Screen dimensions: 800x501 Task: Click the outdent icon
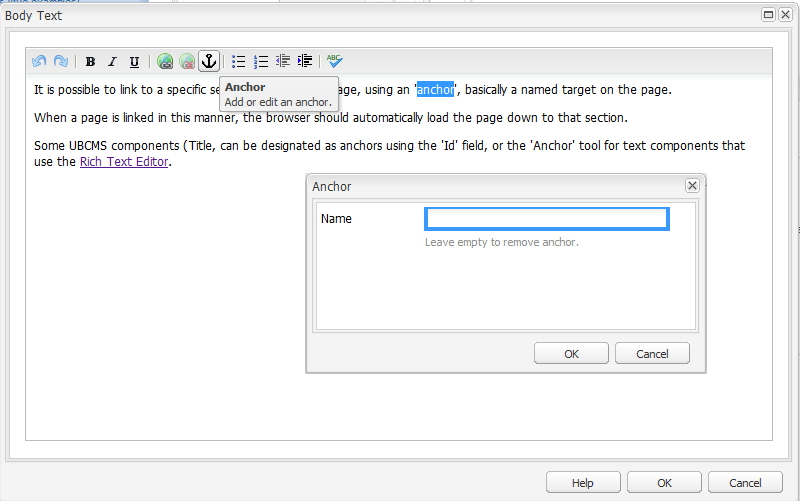click(283, 62)
